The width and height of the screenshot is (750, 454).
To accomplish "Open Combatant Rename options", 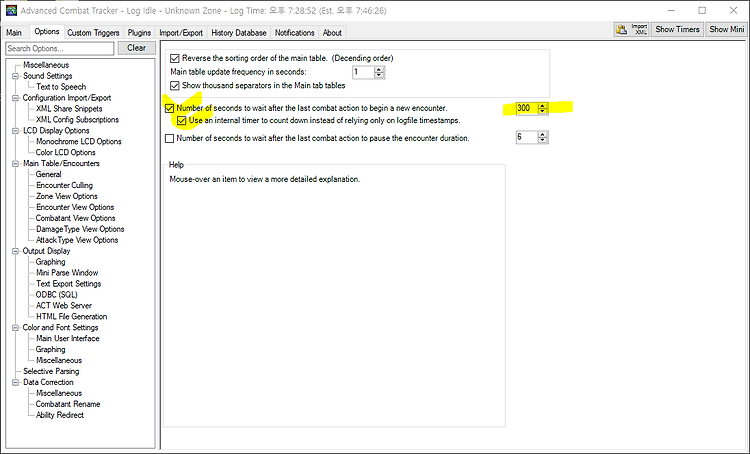I will (68, 404).
